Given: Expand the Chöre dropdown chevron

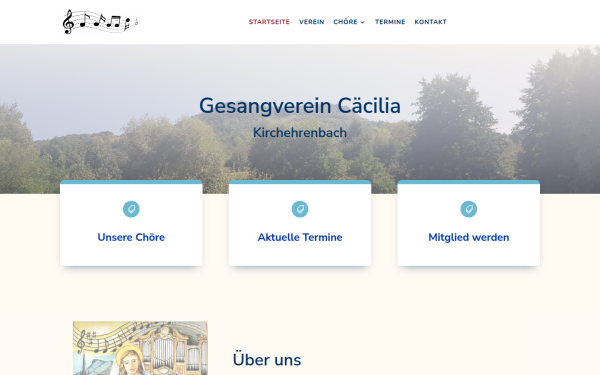Looking at the screenshot, I should point(362,22).
